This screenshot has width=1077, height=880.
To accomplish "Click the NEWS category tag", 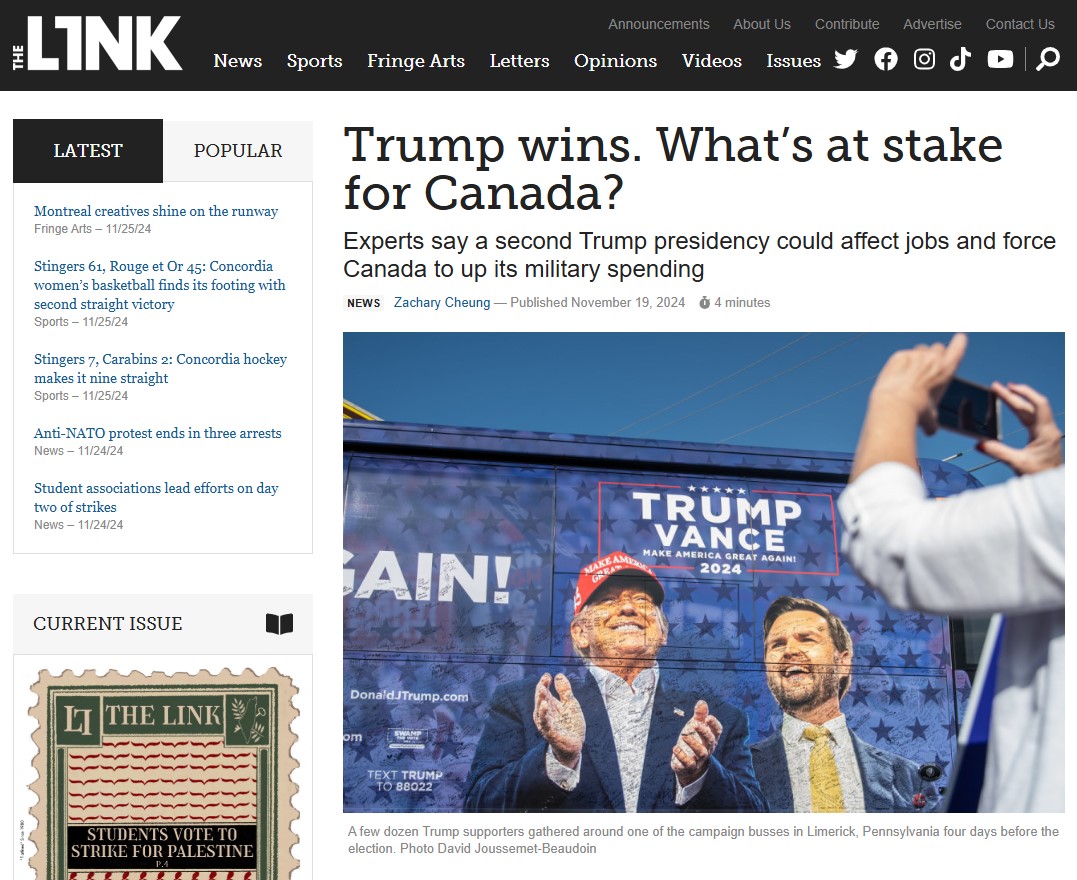I will [x=363, y=303].
